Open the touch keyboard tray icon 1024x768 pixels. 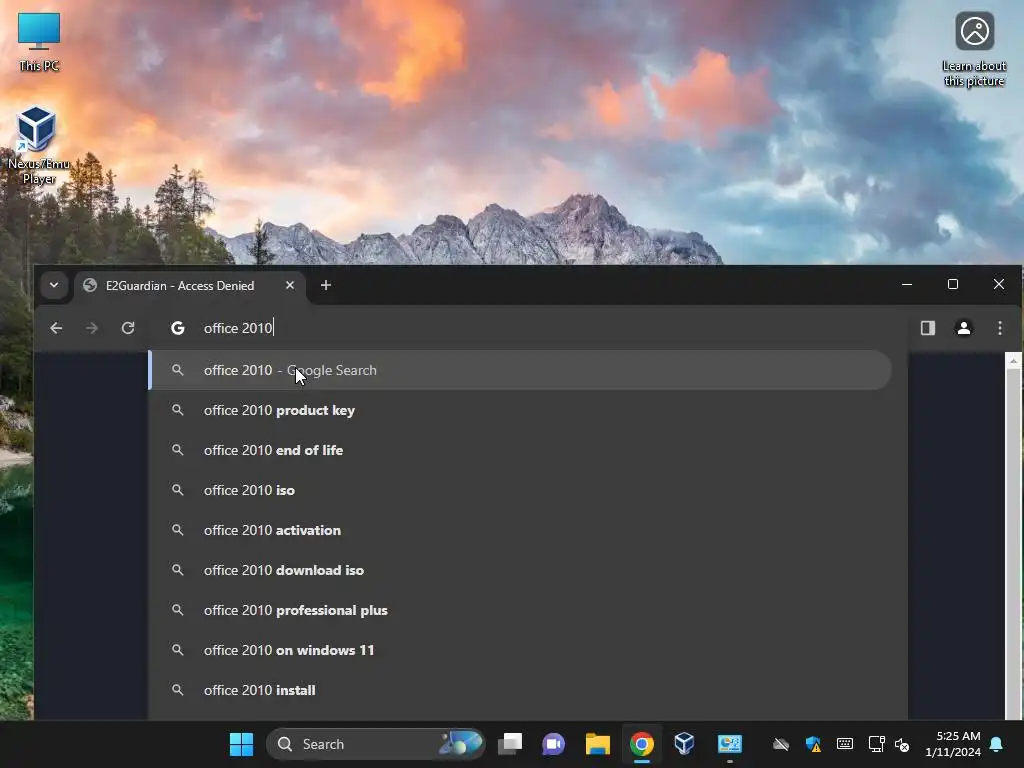844,744
